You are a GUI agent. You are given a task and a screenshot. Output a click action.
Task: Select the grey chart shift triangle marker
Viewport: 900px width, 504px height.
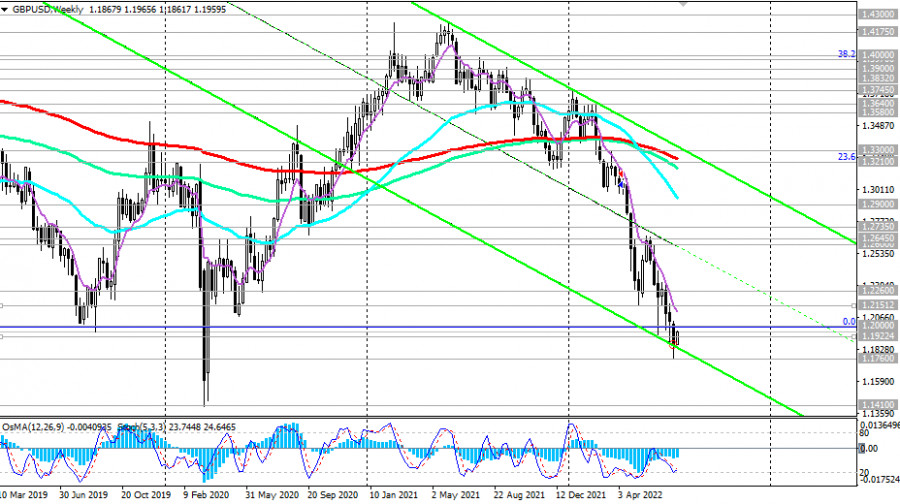pyautogui.click(x=684, y=4)
